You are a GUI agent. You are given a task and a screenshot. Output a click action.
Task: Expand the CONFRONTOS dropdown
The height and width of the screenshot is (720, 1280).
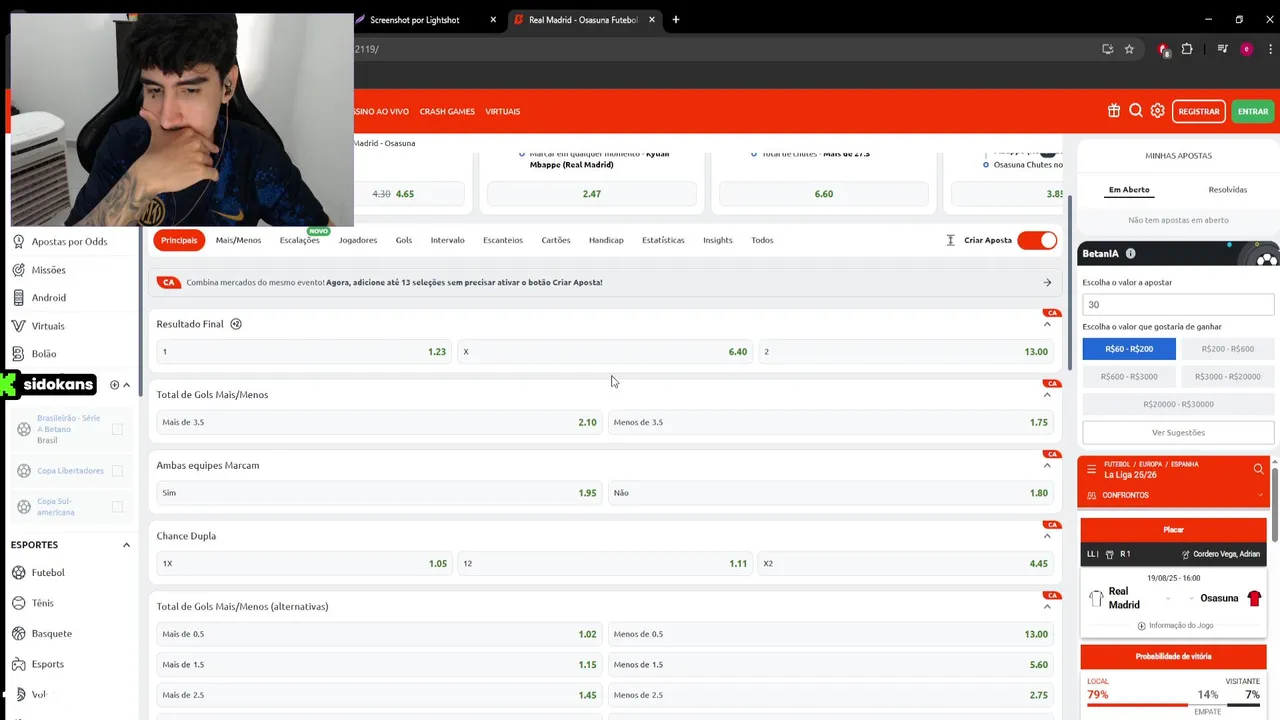click(x=1259, y=495)
